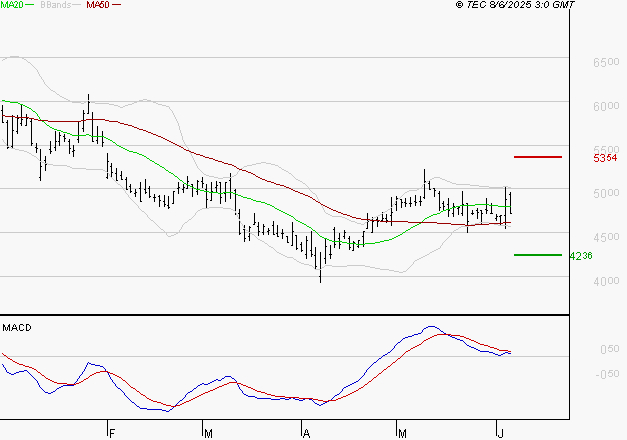The image size is (627, 440).
Task: Click the F February marker on time axis
Action: (x=112, y=433)
